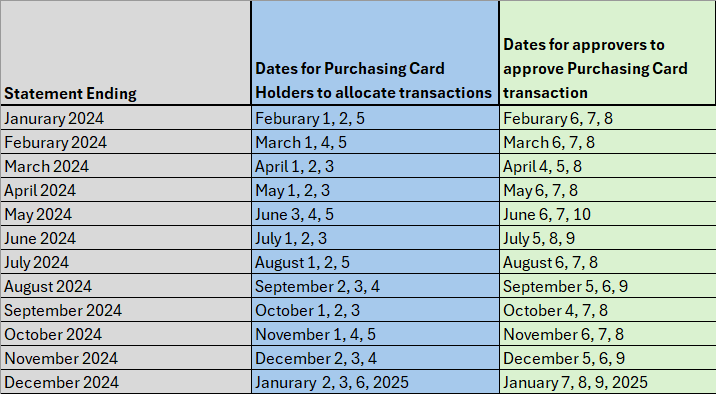Screen dimensions: 716x394
Task: Click the December 2024 statement cell
Action: (126, 382)
